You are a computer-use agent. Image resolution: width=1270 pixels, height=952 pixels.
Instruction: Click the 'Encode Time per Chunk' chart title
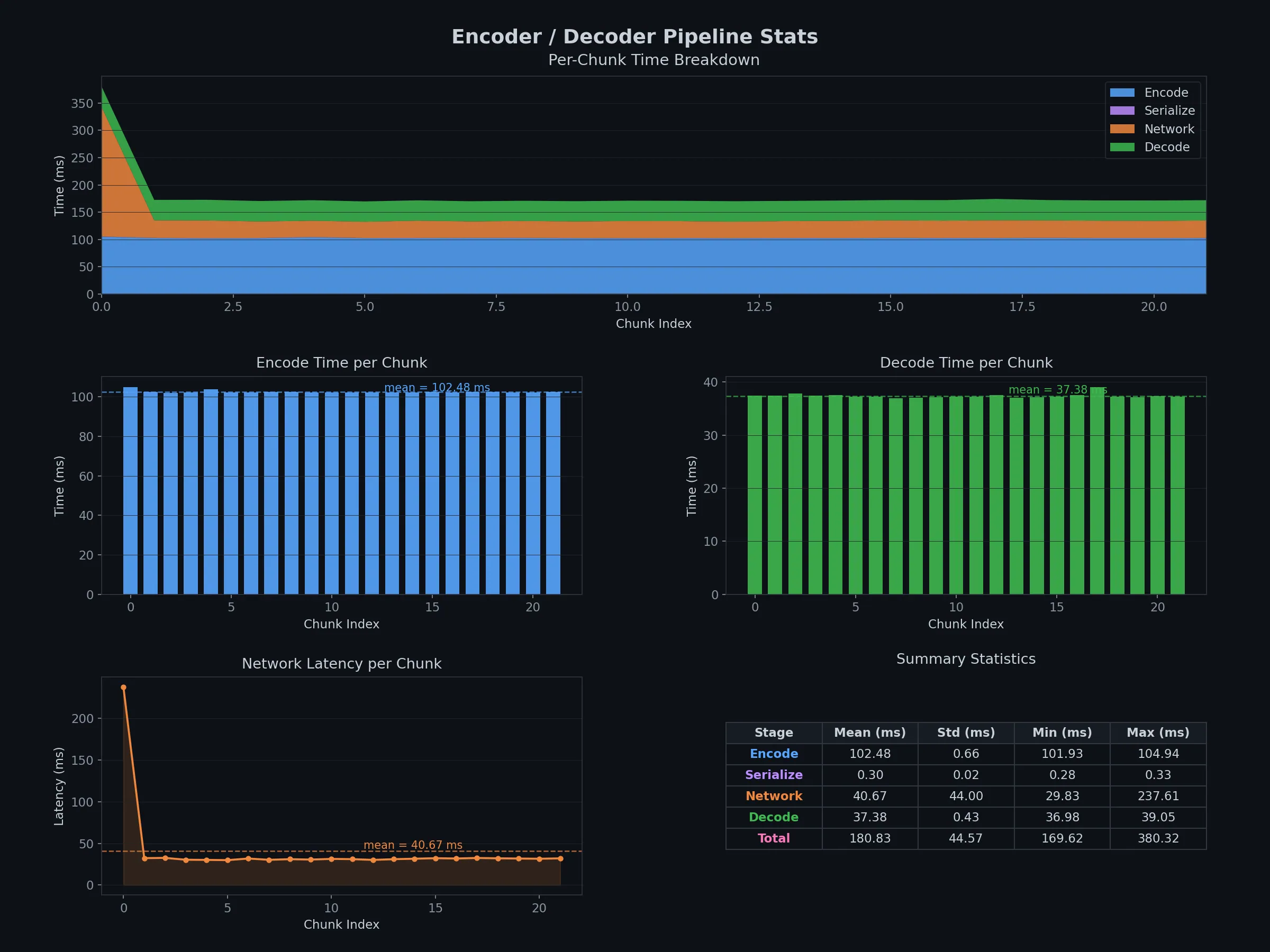[x=342, y=363]
